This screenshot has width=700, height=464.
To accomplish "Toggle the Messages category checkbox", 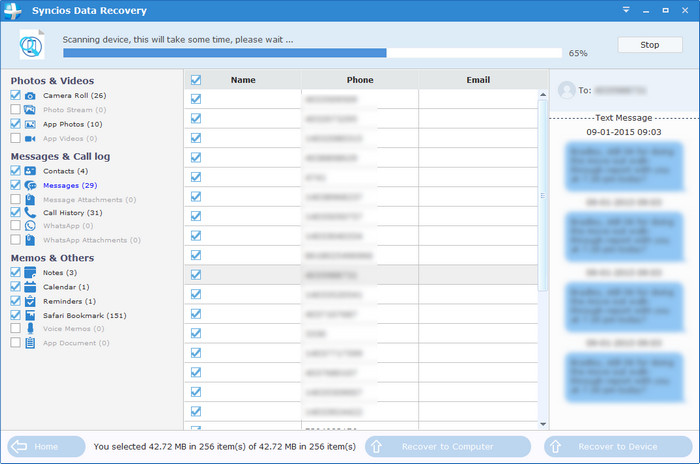I will coord(15,185).
